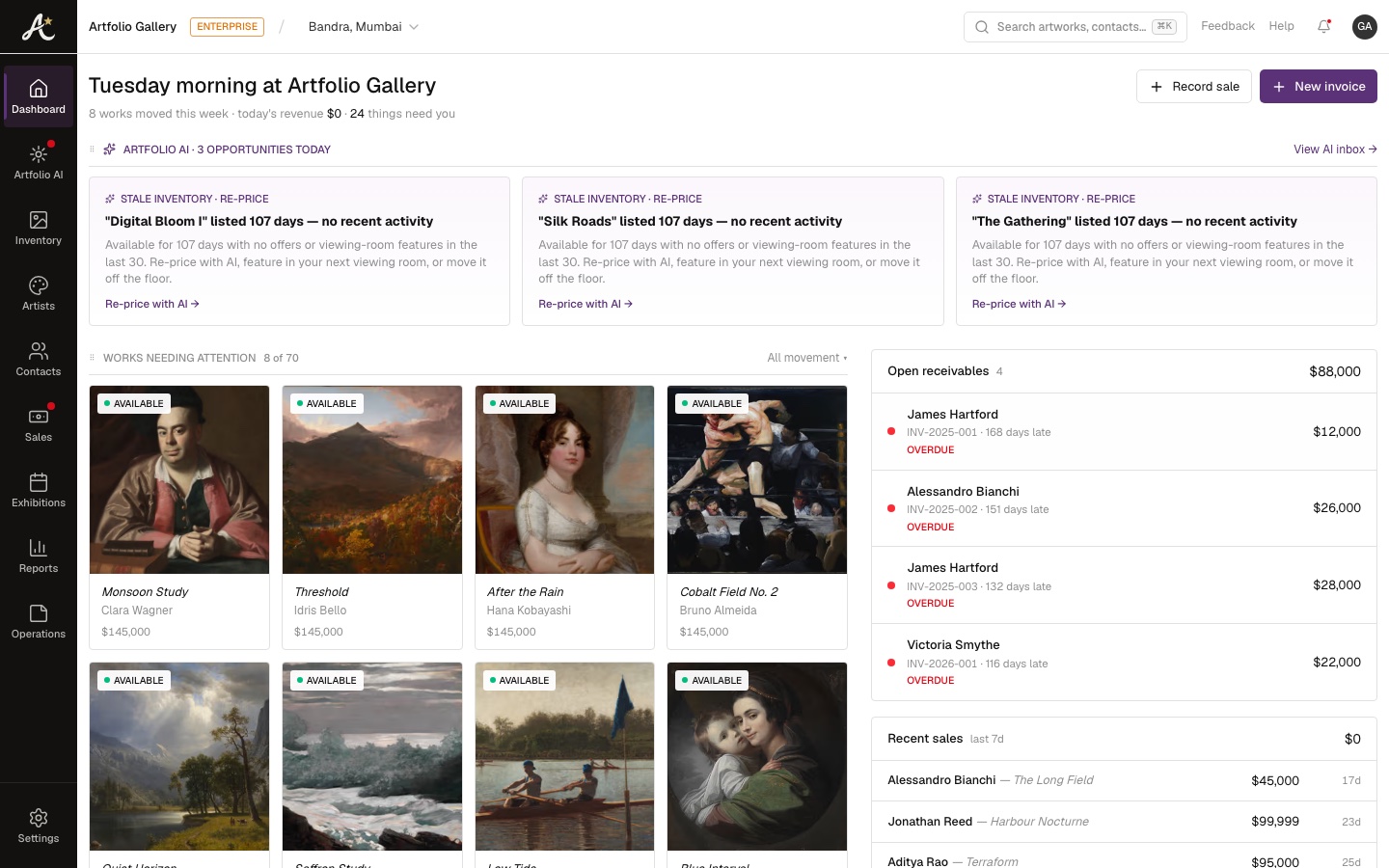Viewport: 1389px width, 868px height.
Task: Open the Artists section
Action: 39,293
